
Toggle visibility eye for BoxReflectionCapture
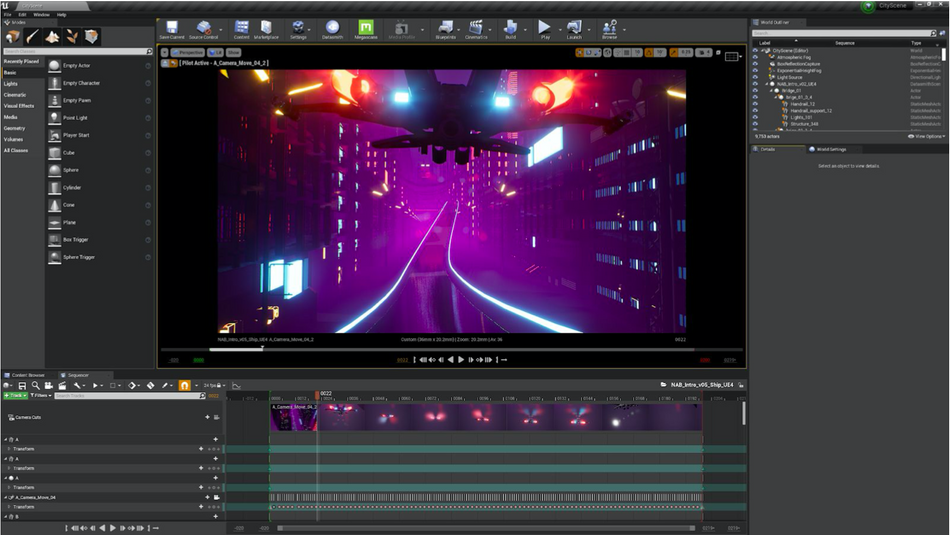756,64
